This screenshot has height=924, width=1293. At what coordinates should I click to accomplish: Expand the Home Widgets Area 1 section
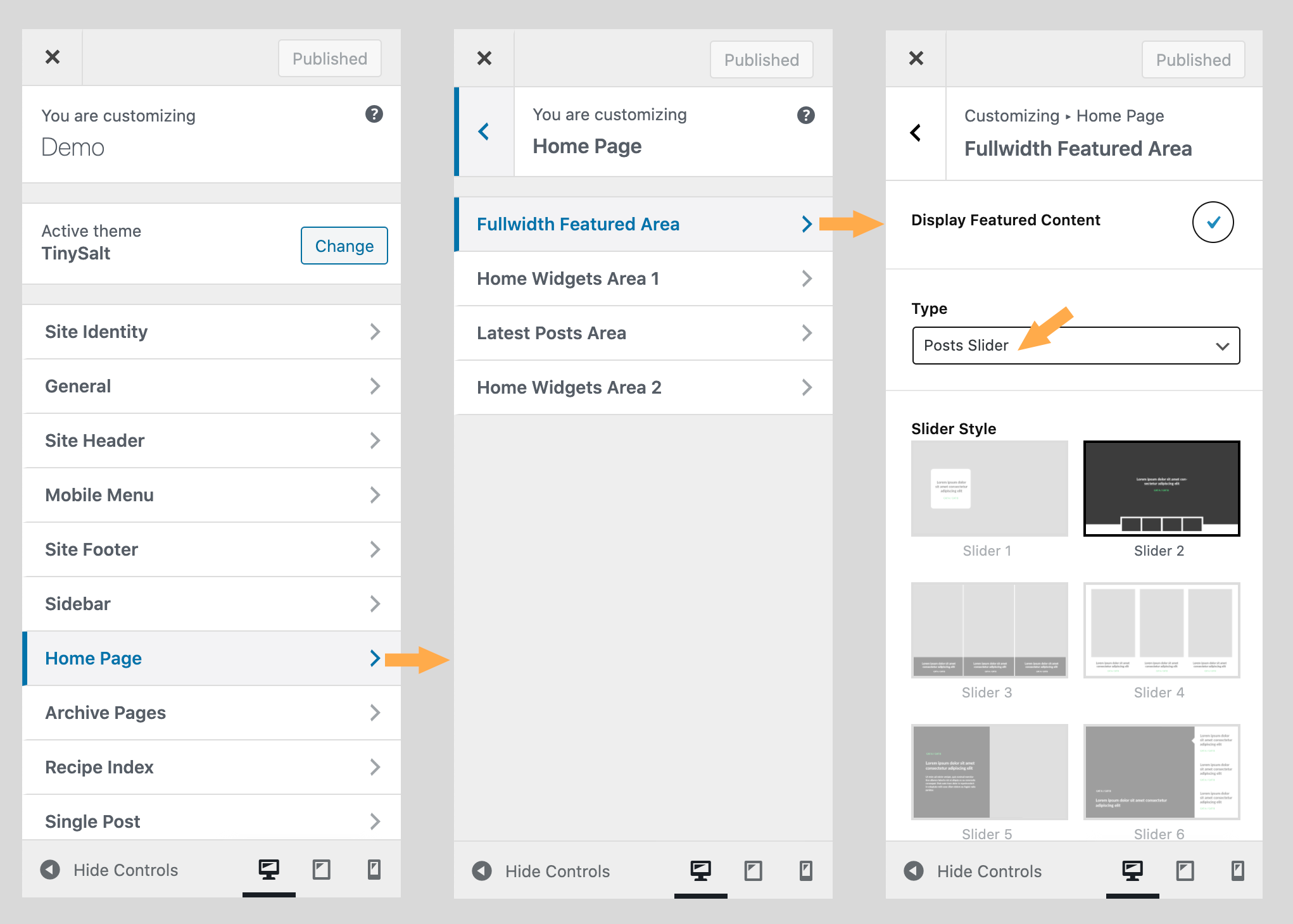tap(643, 278)
